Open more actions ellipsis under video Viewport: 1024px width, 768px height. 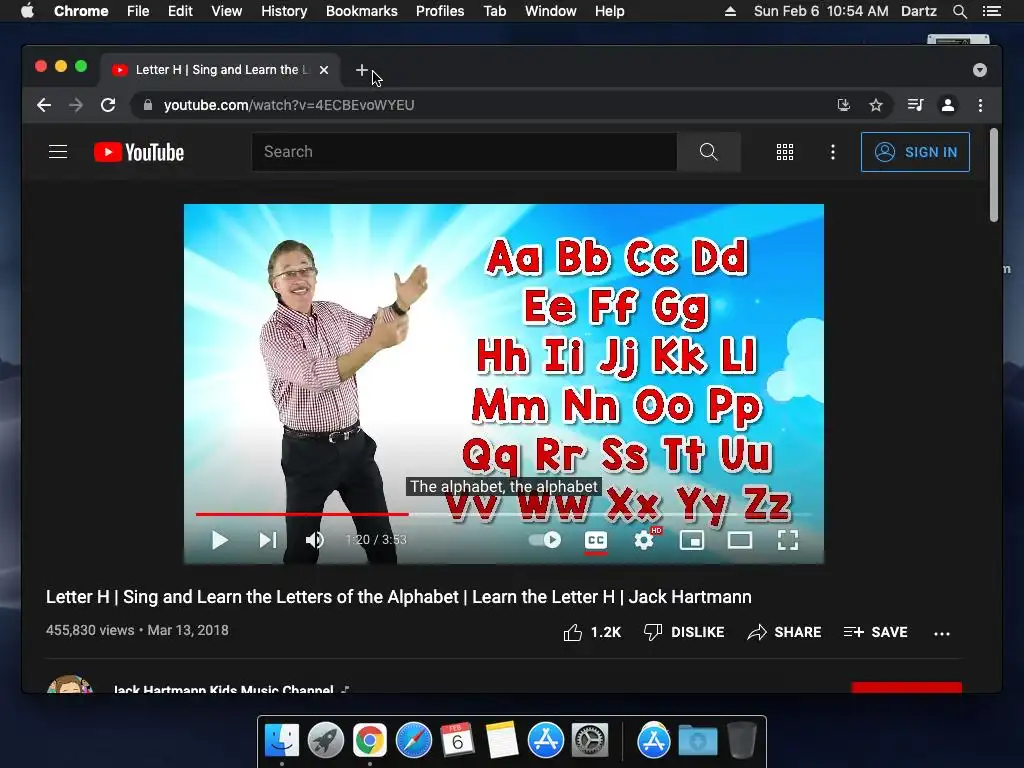tap(942, 633)
